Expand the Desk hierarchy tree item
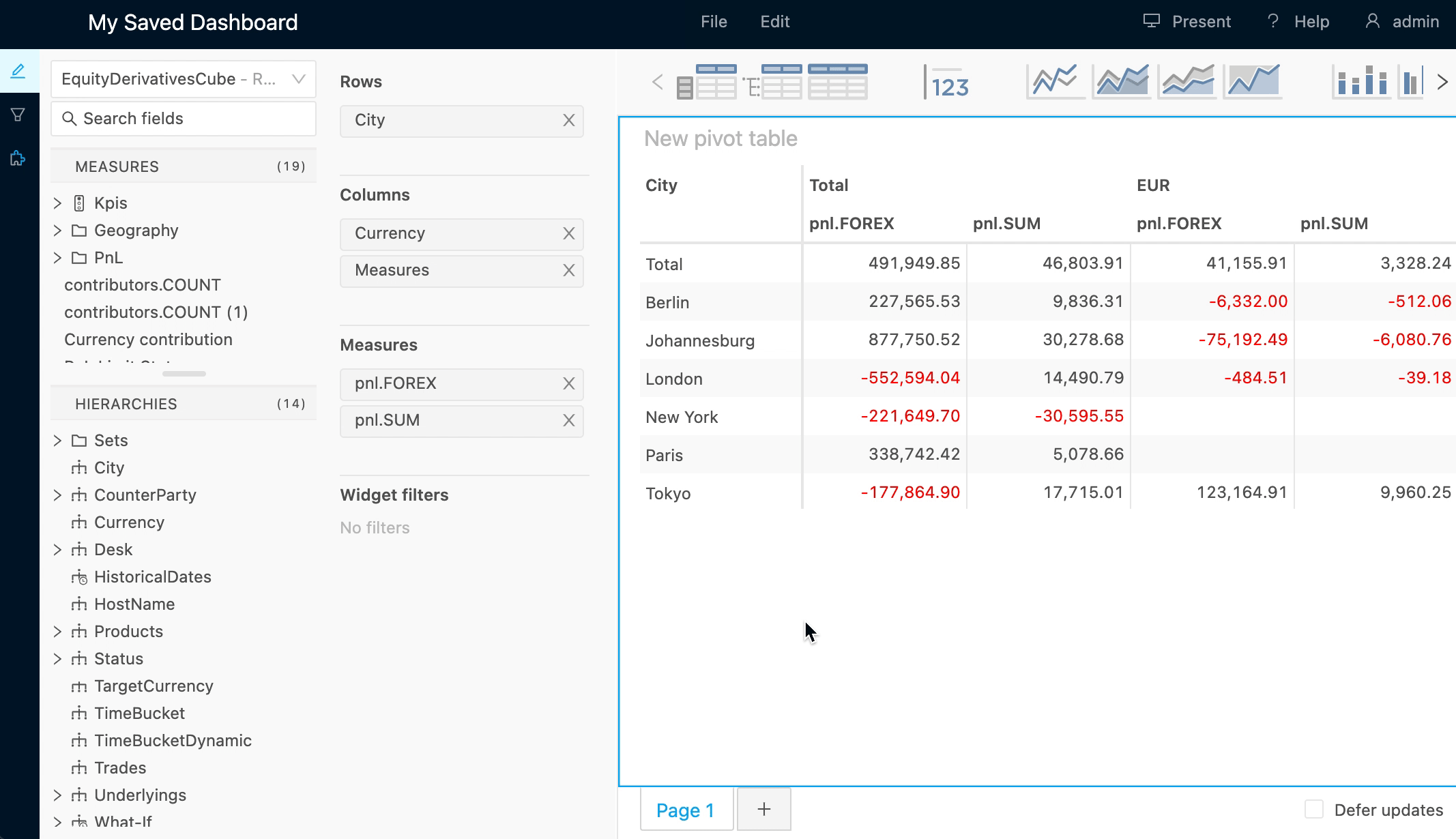This screenshot has width=1456, height=839. (x=57, y=548)
